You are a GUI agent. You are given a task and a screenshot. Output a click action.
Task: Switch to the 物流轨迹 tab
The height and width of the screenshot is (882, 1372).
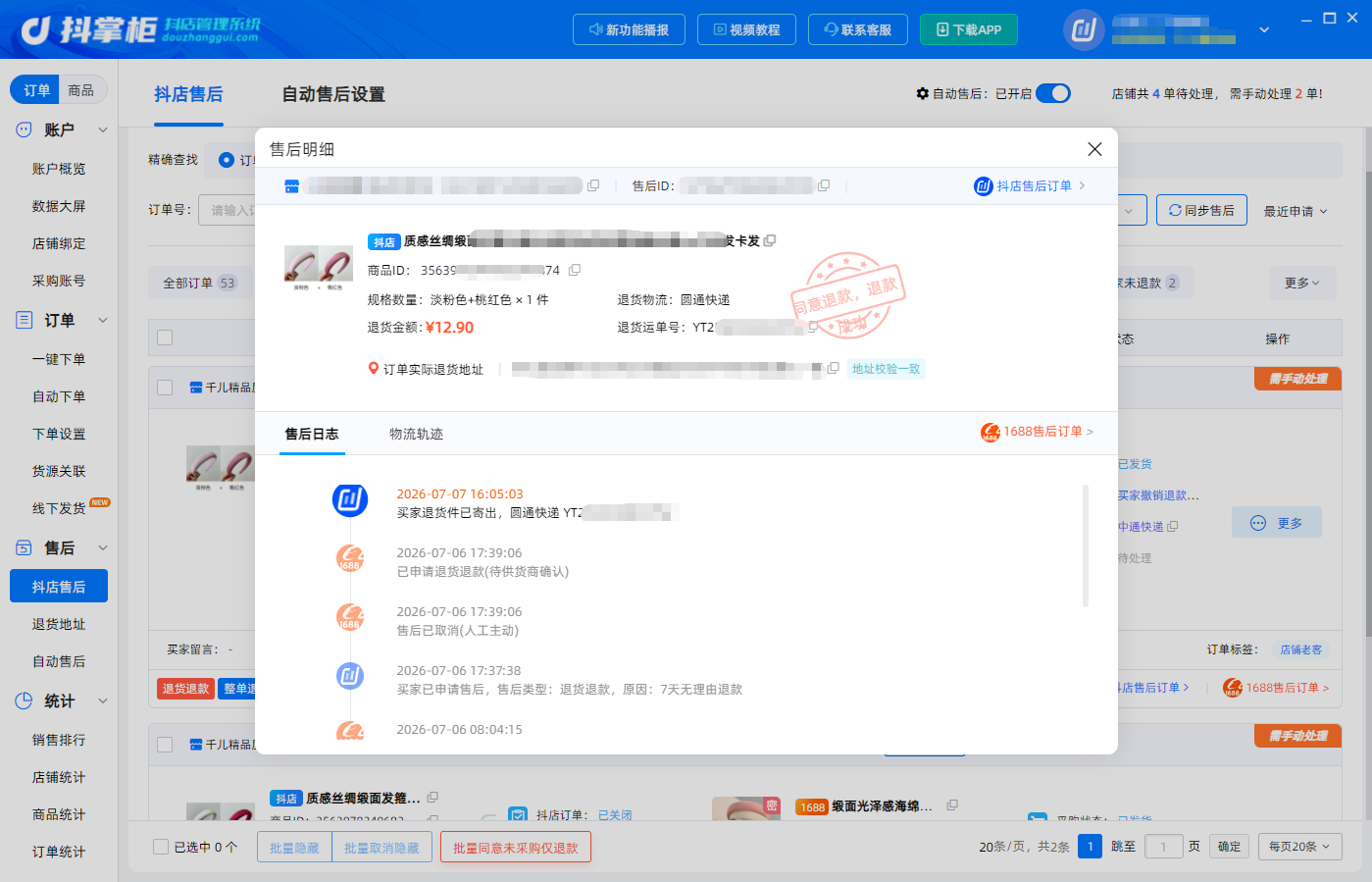(416, 434)
